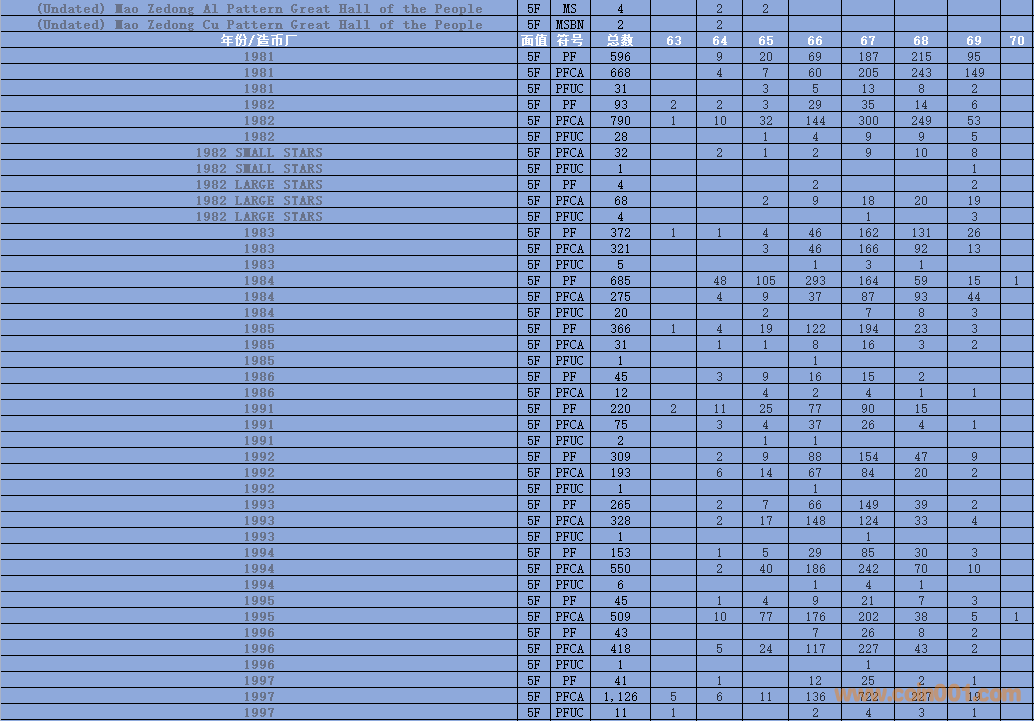Click the 年份/造币厂 column header
The height and width of the screenshot is (721, 1034).
pyautogui.click(x=259, y=41)
